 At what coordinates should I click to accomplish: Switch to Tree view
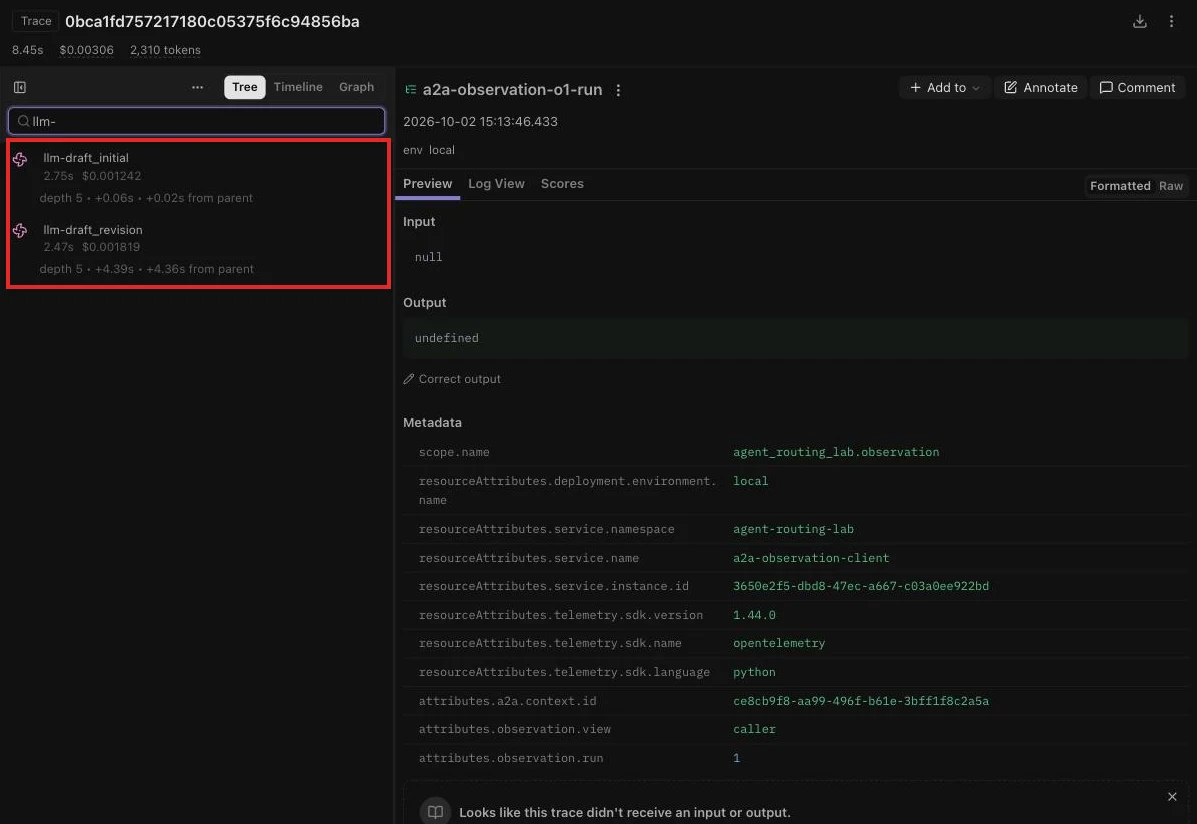click(x=244, y=87)
